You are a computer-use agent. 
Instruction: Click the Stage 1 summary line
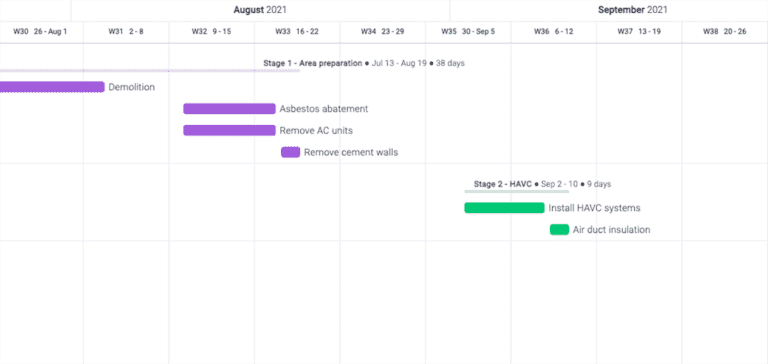tap(150, 71)
